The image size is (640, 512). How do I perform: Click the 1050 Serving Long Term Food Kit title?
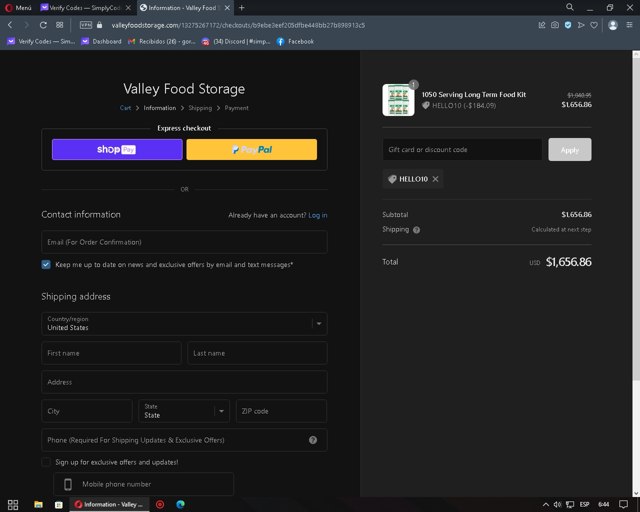click(x=474, y=94)
